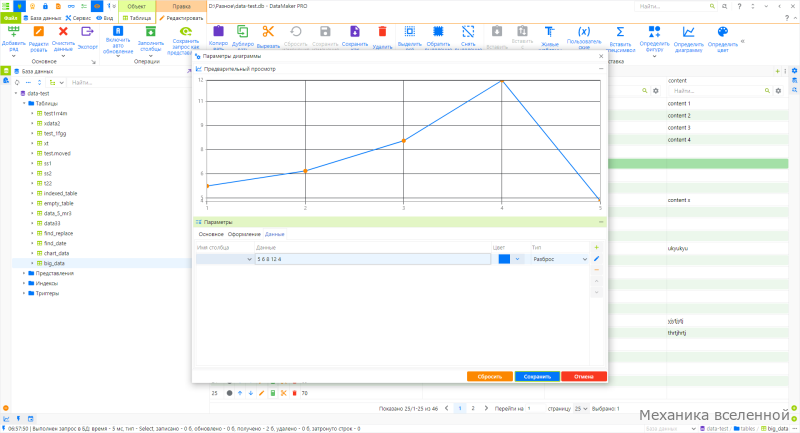Screen dimensions: 800x433
Task: Go to page 2 in pagination
Action: [473, 409]
